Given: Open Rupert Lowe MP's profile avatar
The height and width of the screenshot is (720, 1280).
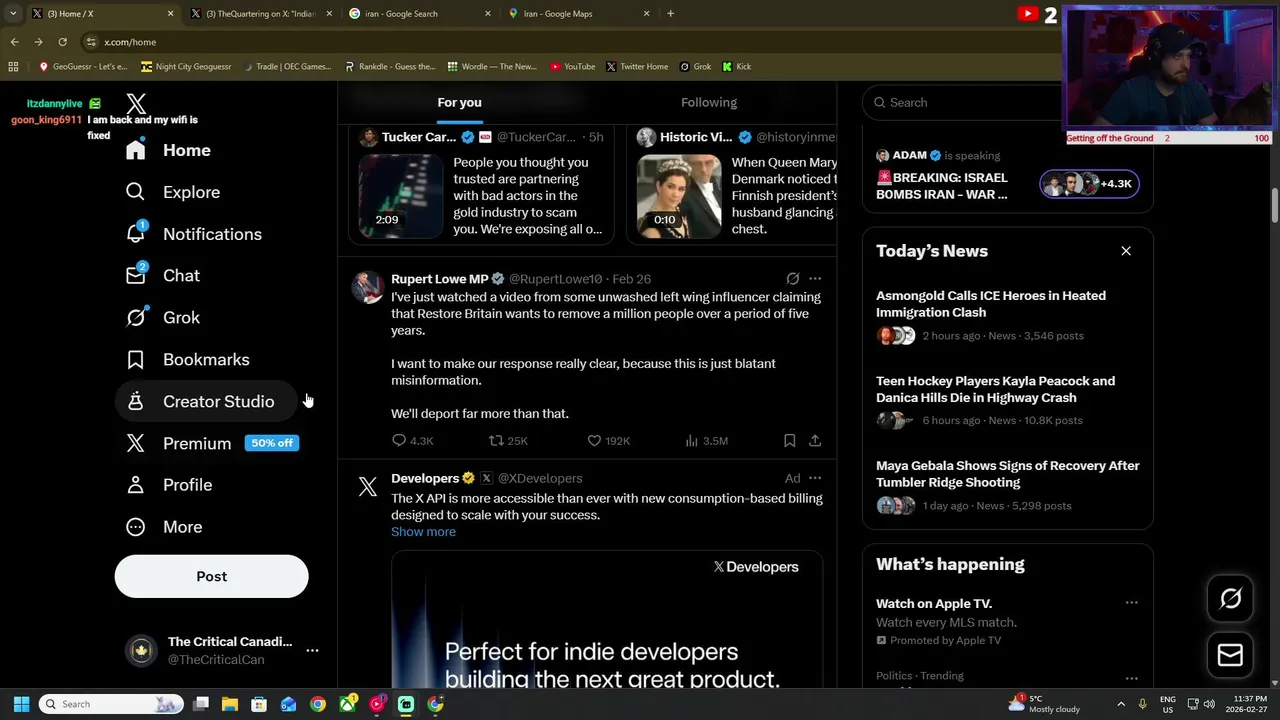Looking at the screenshot, I should (x=368, y=287).
